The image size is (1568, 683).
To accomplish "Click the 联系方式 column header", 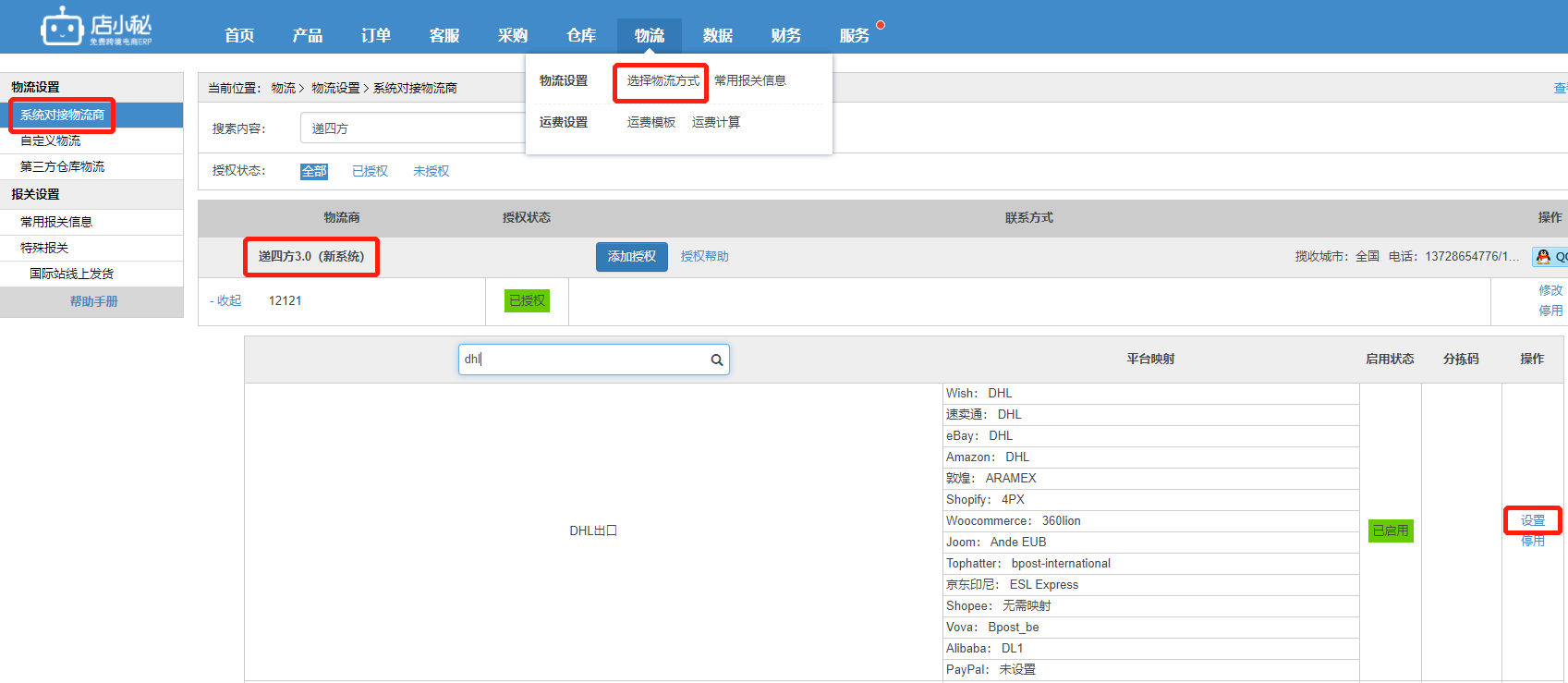I will point(1029,218).
